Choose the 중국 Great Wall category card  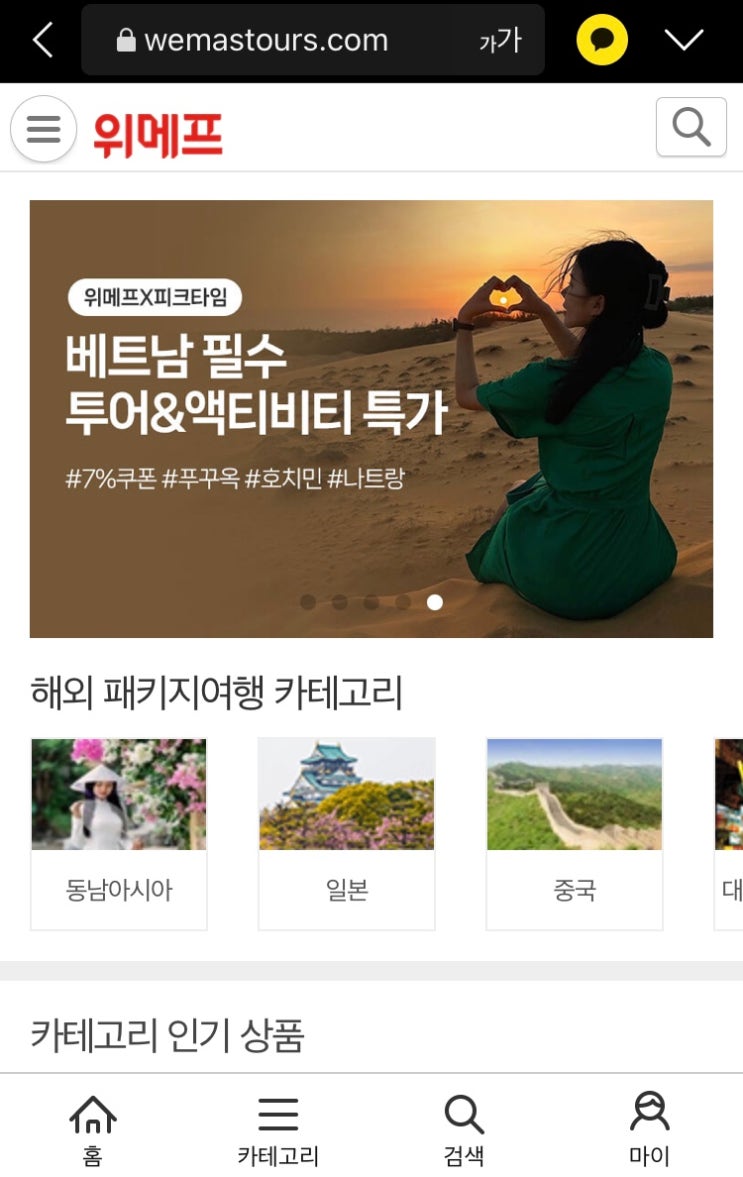click(575, 834)
